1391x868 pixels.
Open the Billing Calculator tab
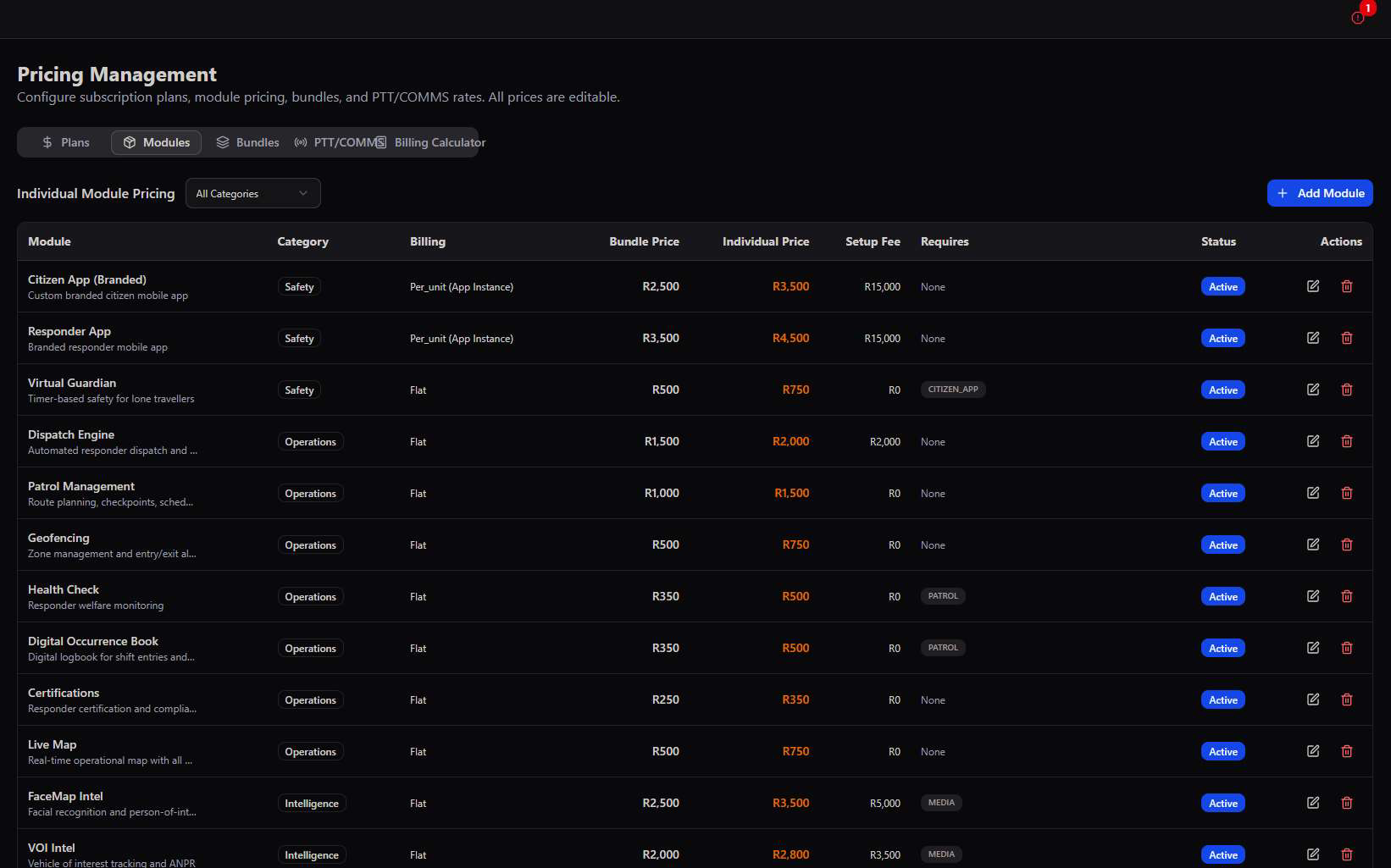tap(430, 142)
